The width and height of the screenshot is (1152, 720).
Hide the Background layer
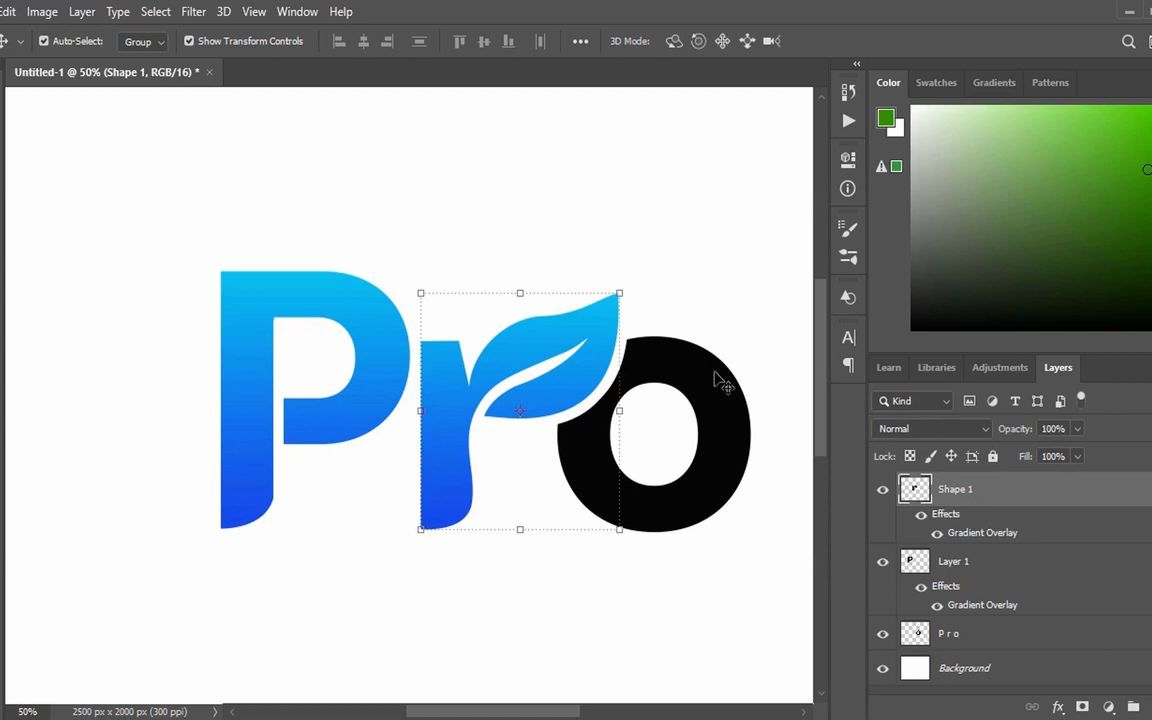point(882,668)
